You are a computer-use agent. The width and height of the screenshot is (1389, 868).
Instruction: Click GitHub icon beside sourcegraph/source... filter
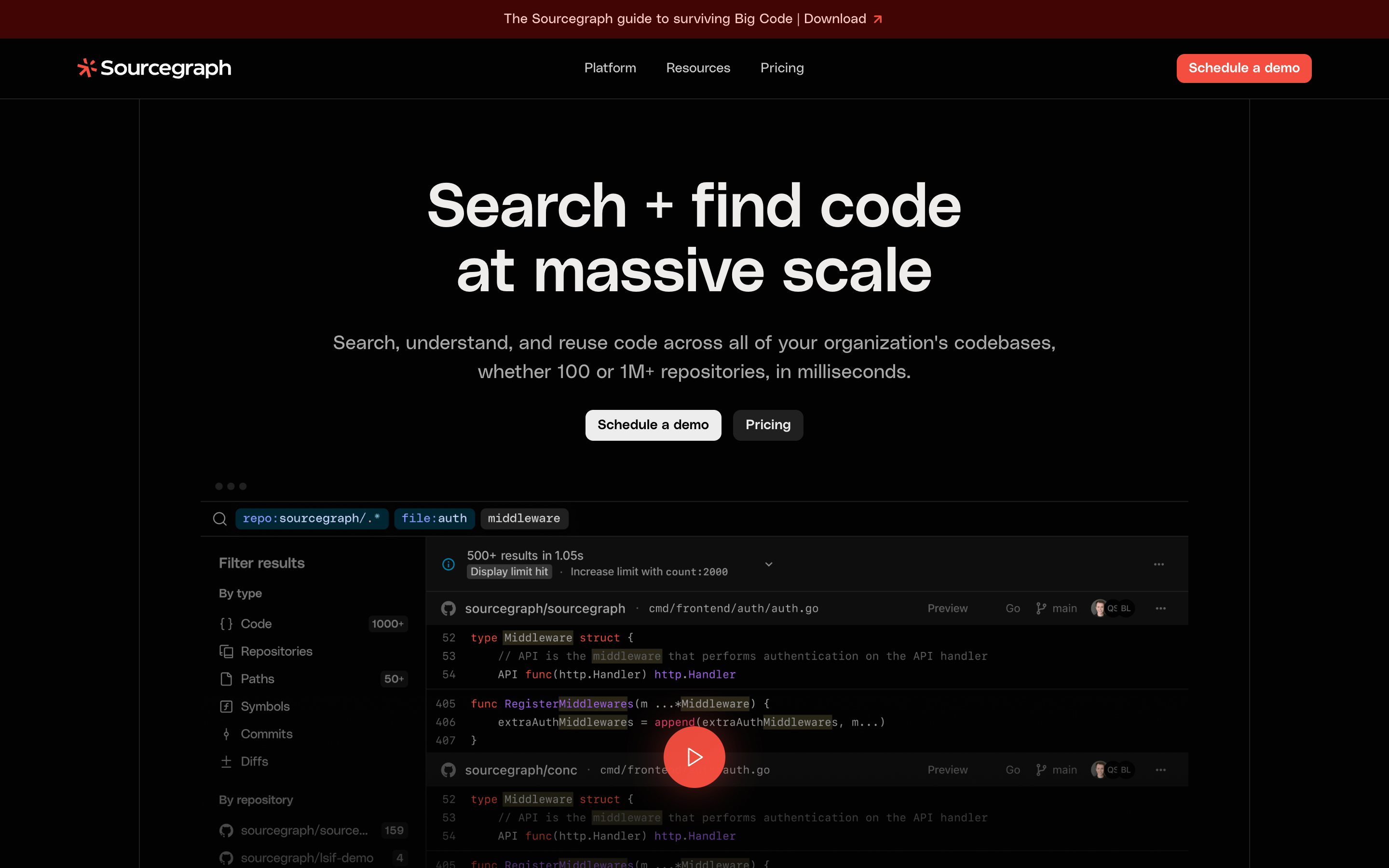click(226, 831)
